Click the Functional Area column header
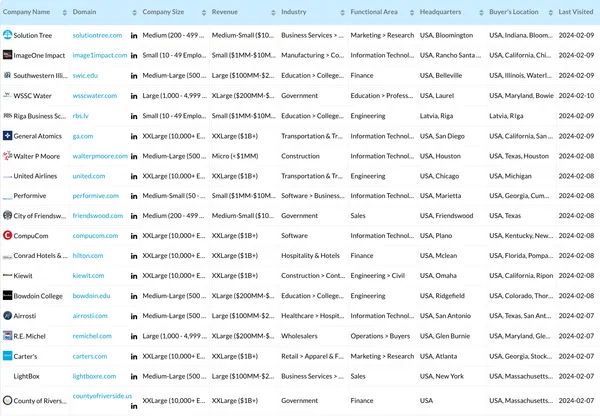 pos(374,12)
